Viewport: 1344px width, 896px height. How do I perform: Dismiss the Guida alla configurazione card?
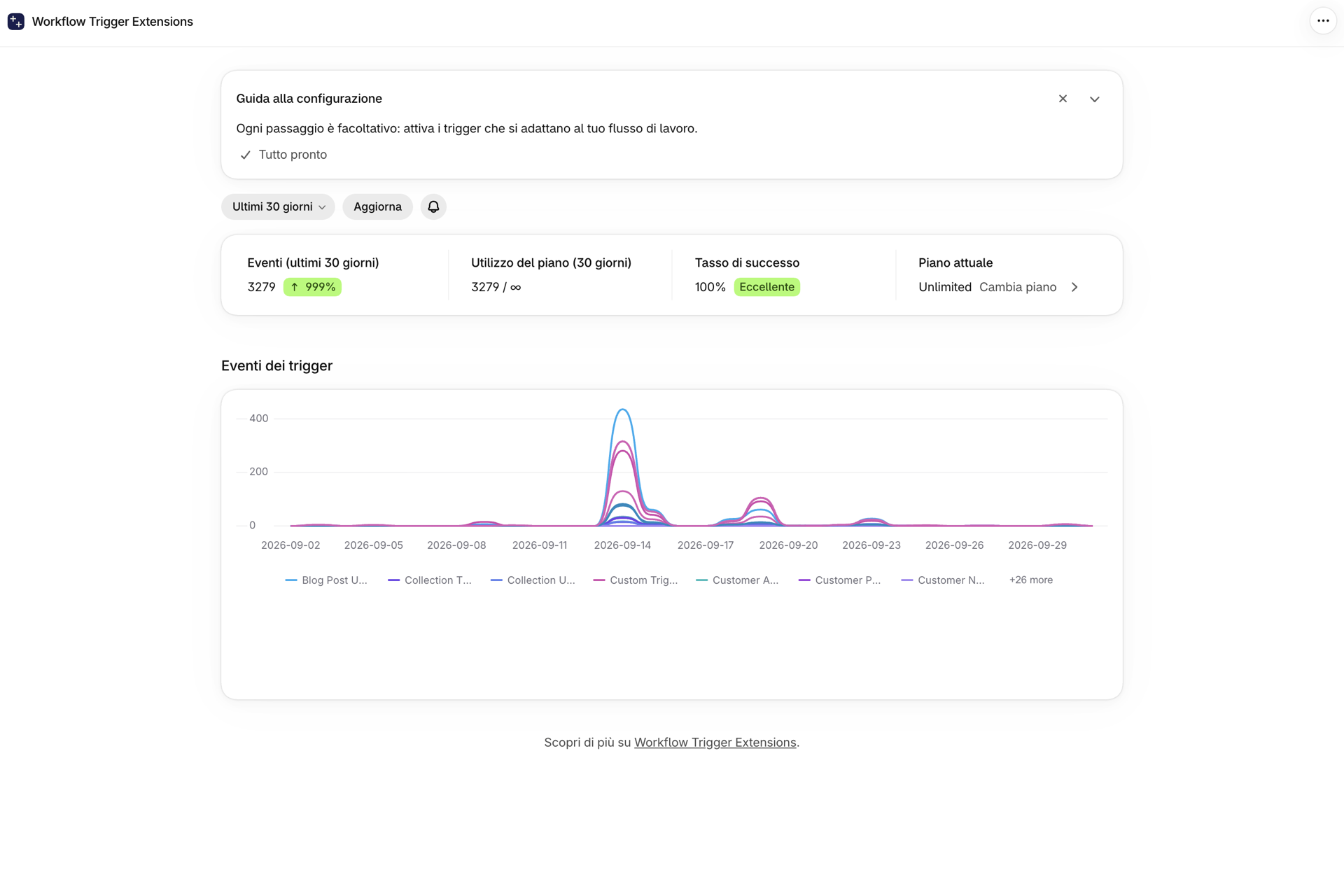tap(1063, 99)
